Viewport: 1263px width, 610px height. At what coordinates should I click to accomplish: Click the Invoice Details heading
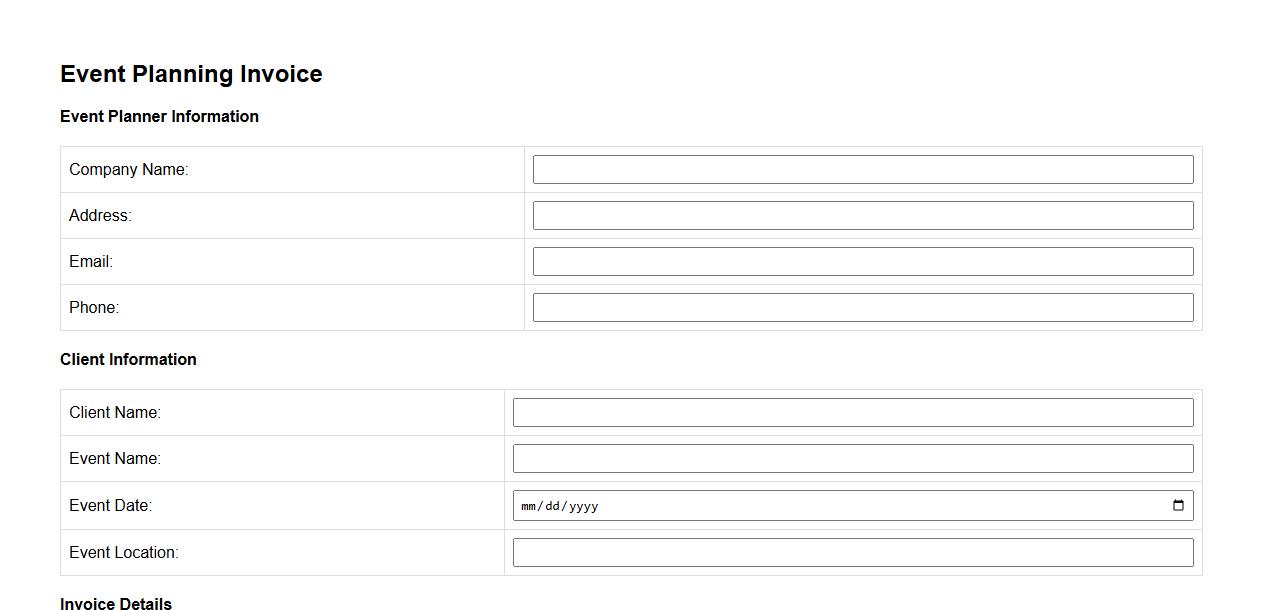point(116,603)
